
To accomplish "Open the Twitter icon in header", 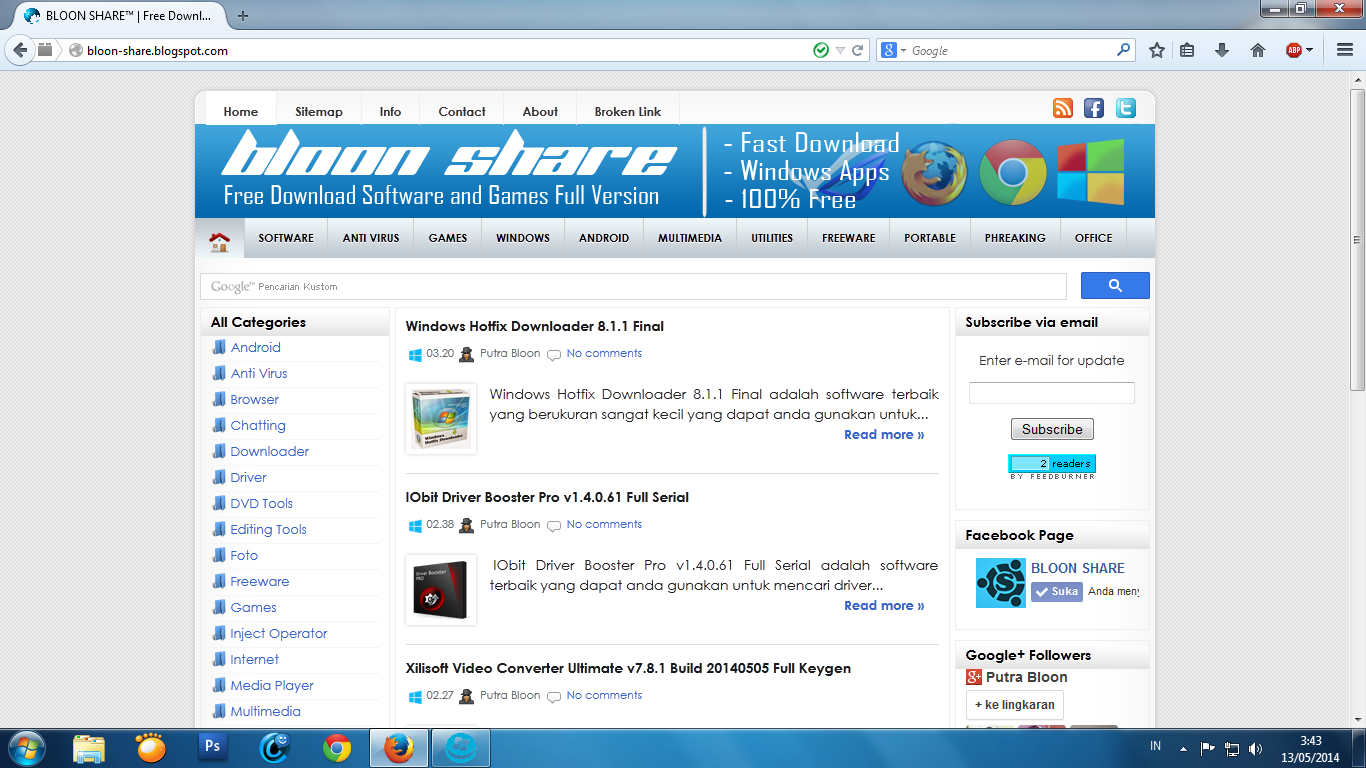I will click(x=1126, y=108).
